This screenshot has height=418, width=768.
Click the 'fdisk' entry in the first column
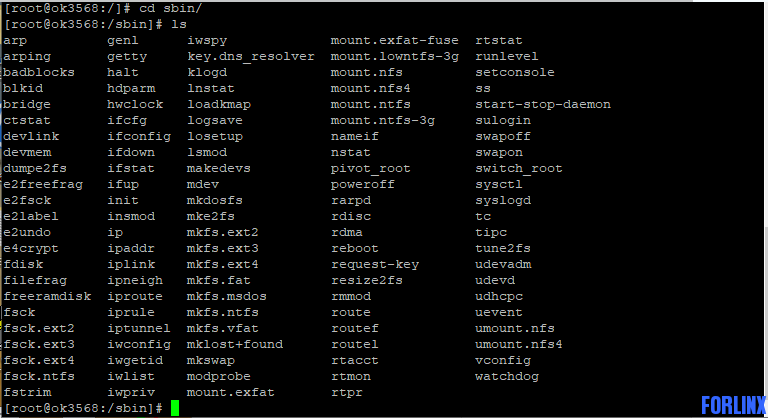(x=23, y=264)
